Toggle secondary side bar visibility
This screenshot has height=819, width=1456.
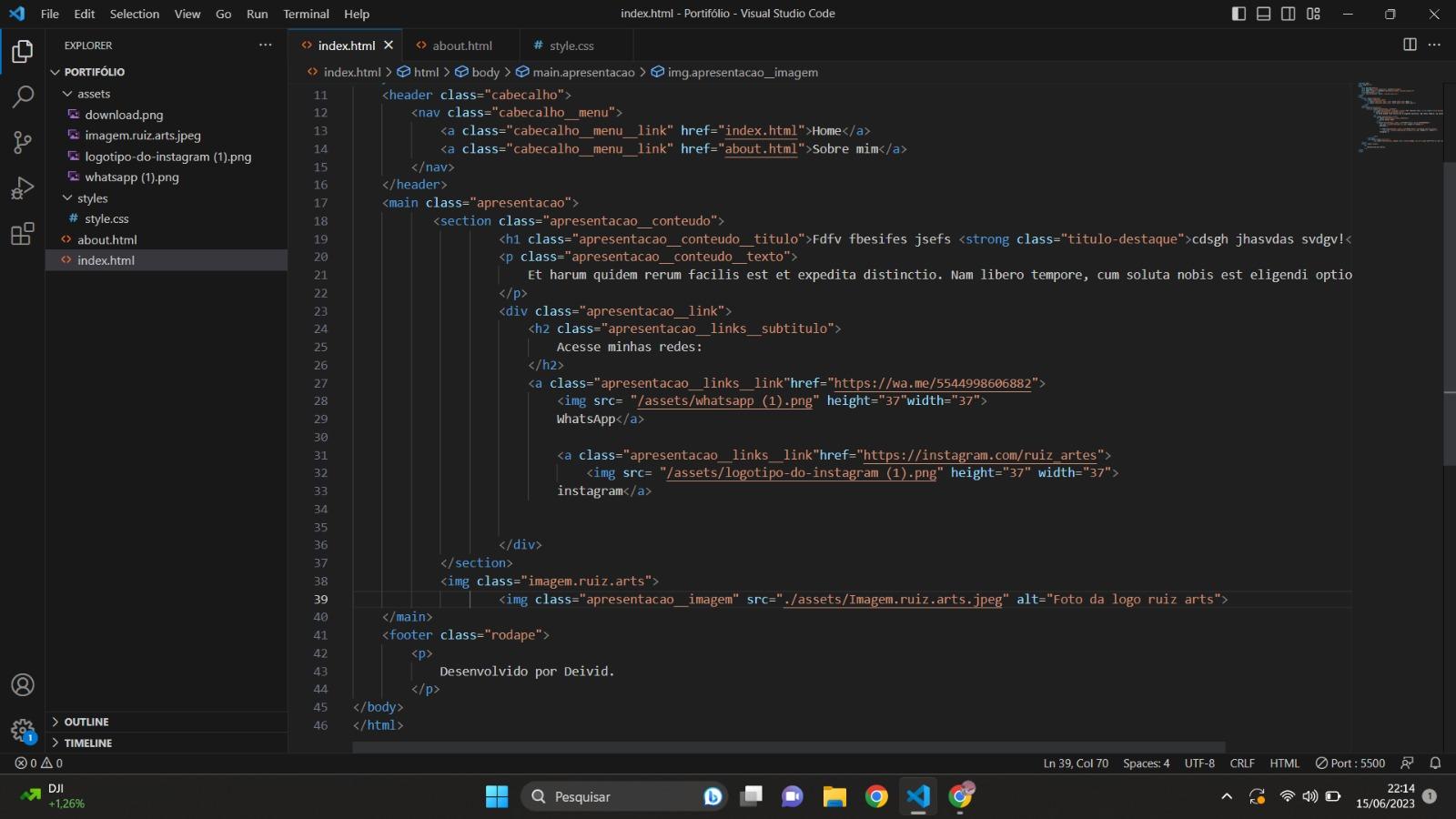tap(1289, 14)
